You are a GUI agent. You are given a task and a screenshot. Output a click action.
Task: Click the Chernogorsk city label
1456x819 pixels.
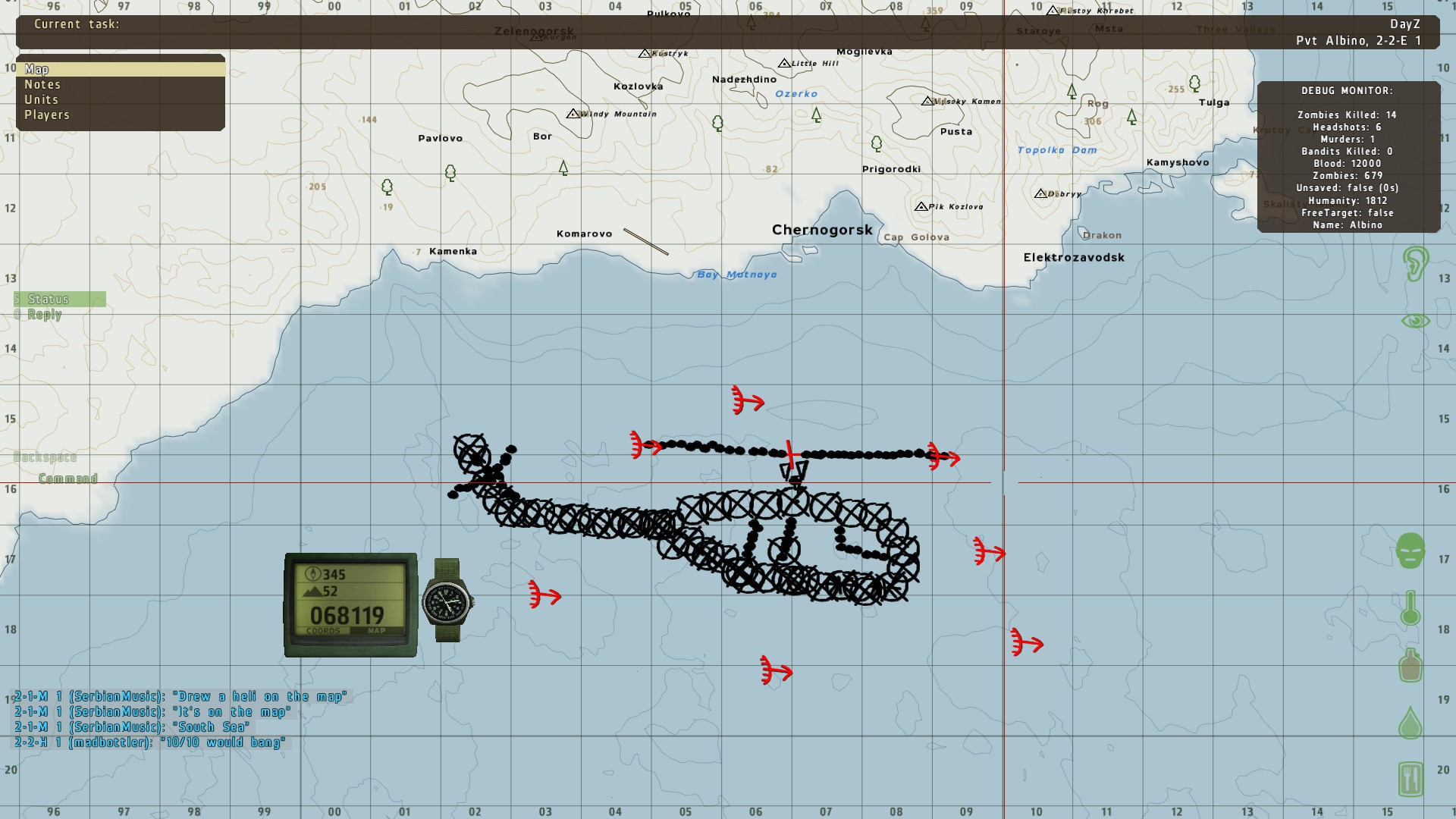tap(822, 230)
